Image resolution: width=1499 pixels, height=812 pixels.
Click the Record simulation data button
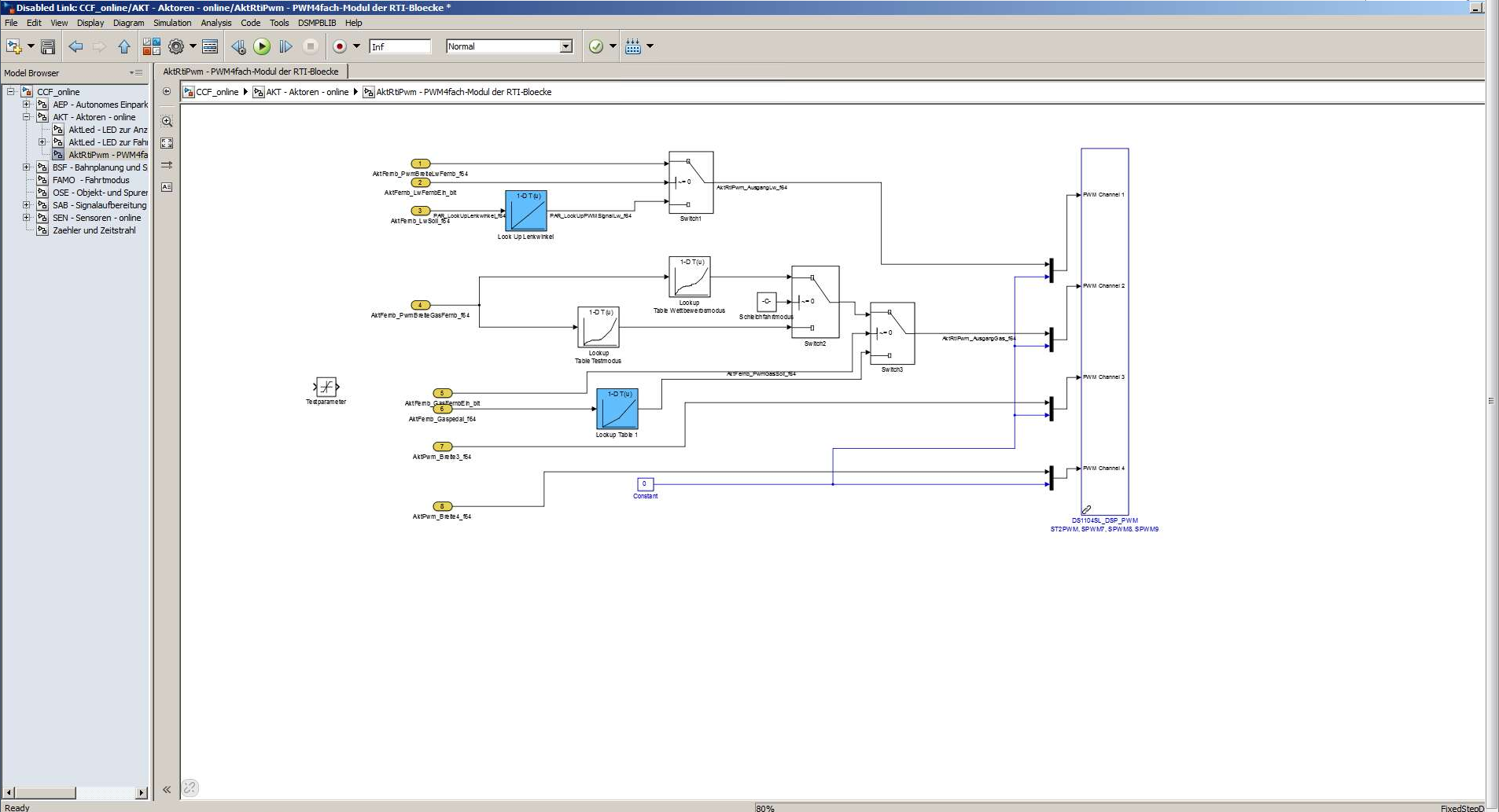(x=340, y=47)
